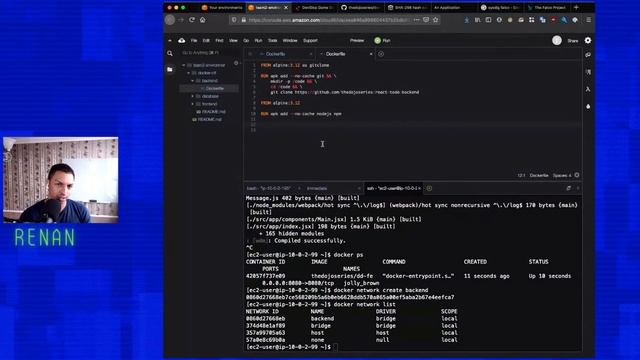Open new Firefox tab with plus
This screenshot has width=640, height=360.
576,7
